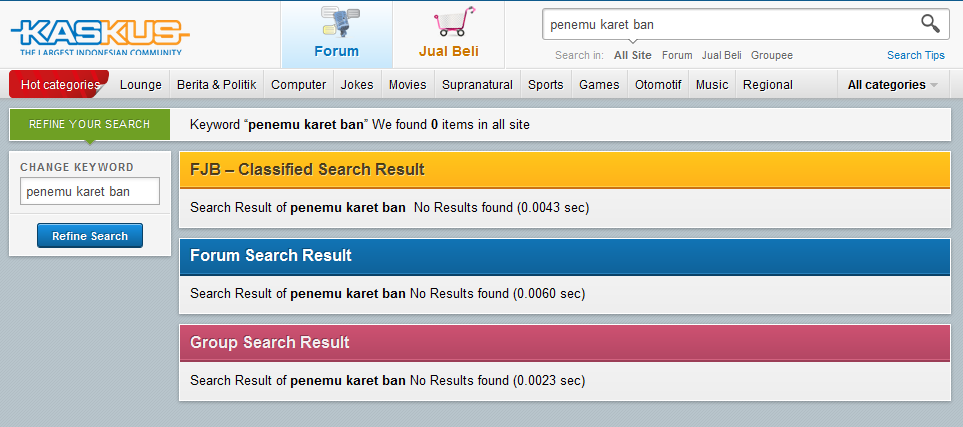Open the Forum section with chat icon

tap(337, 34)
